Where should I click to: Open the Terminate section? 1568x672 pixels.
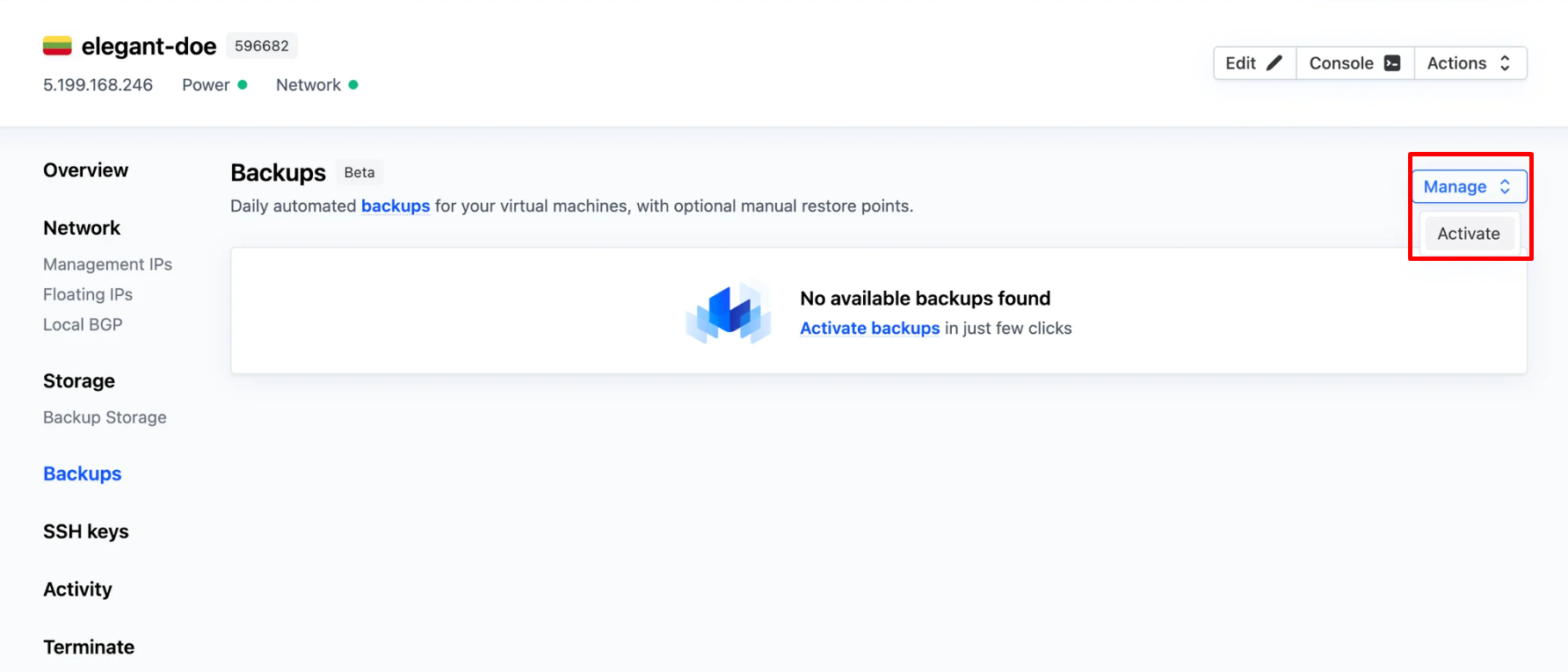coord(89,647)
